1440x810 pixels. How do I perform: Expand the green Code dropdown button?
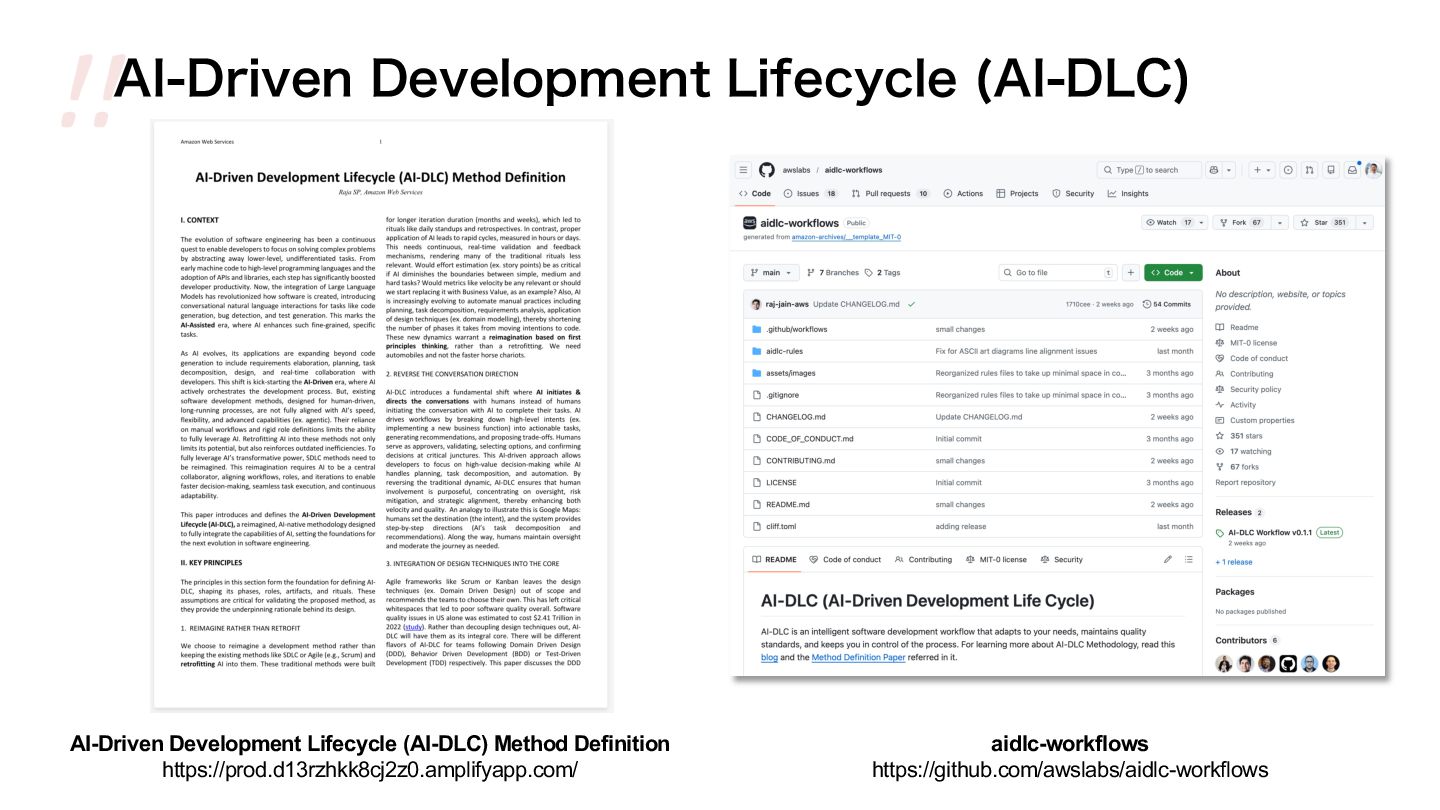1174,272
